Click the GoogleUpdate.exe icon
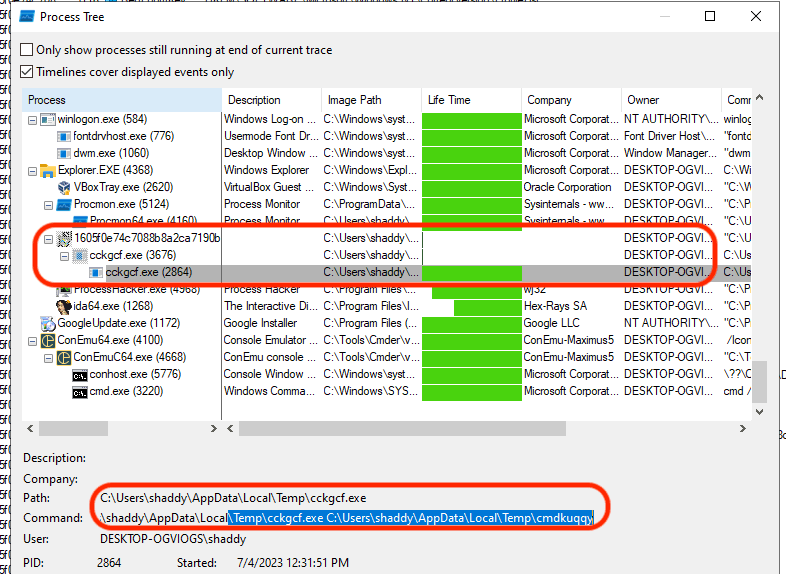Screen dimensions: 786x574 (48, 324)
